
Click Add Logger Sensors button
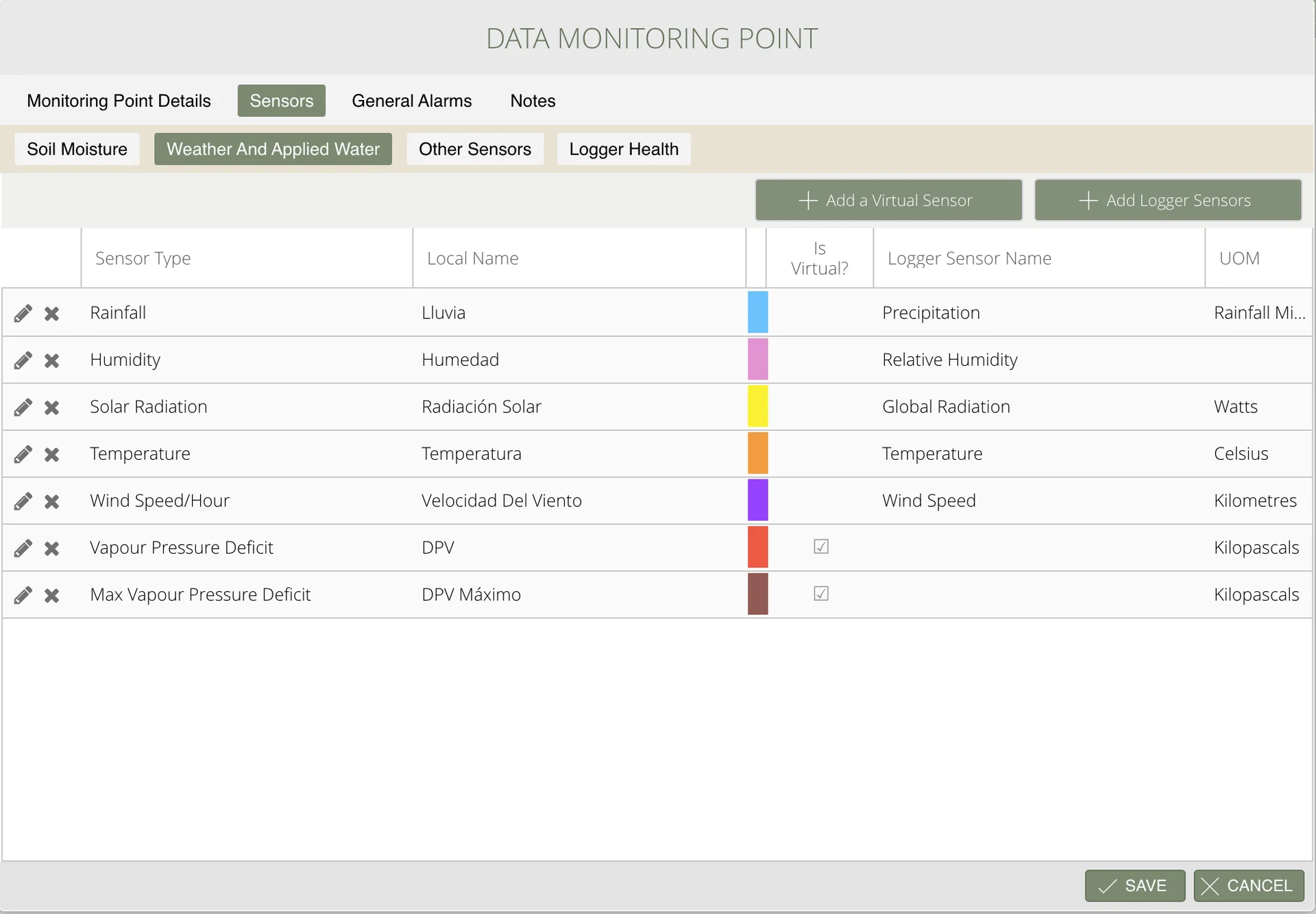point(1167,200)
